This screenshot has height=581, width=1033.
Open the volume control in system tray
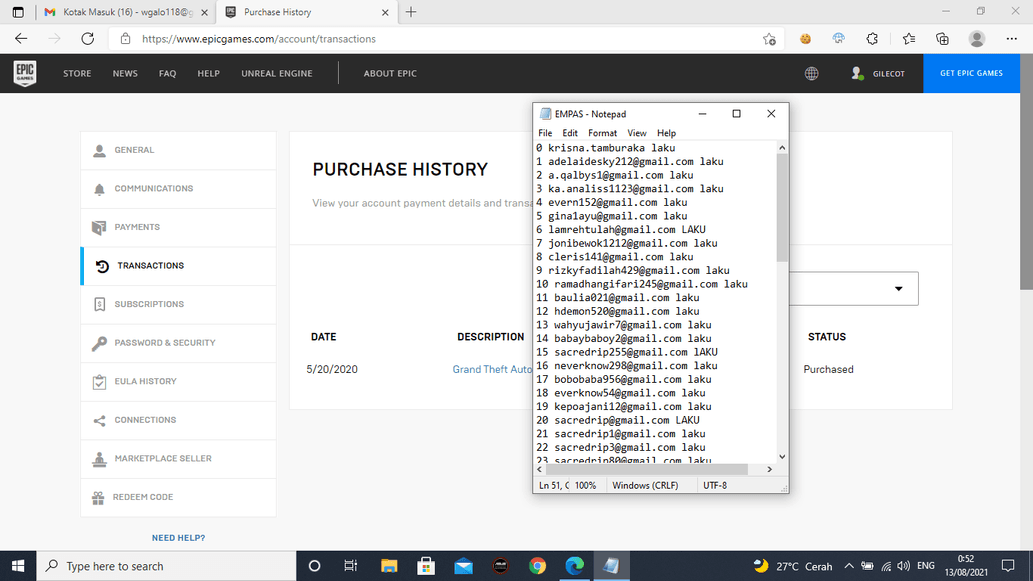point(904,566)
